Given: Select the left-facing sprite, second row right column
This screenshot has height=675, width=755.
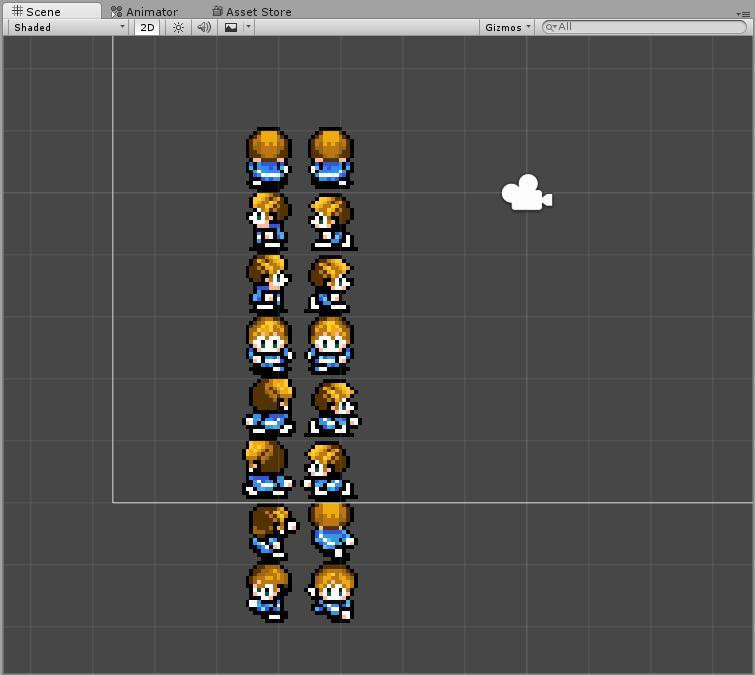Looking at the screenshot, I should tap(332, 221).
